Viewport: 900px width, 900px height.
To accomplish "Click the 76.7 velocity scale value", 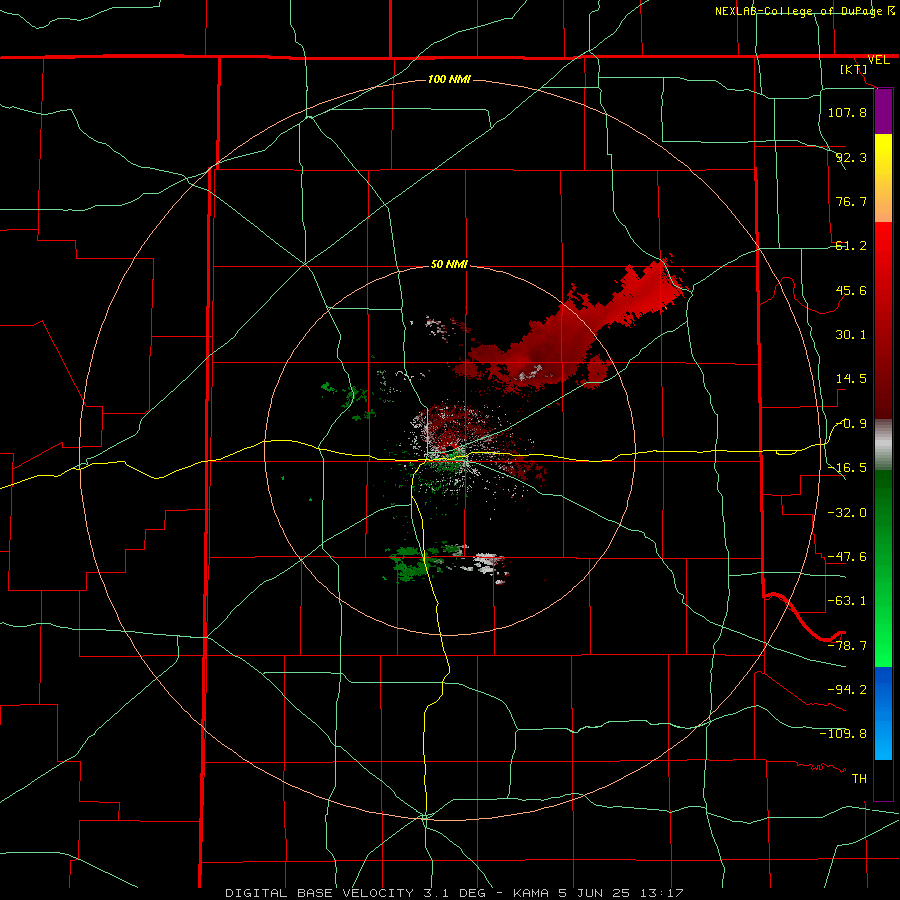I will coord(851,201).
